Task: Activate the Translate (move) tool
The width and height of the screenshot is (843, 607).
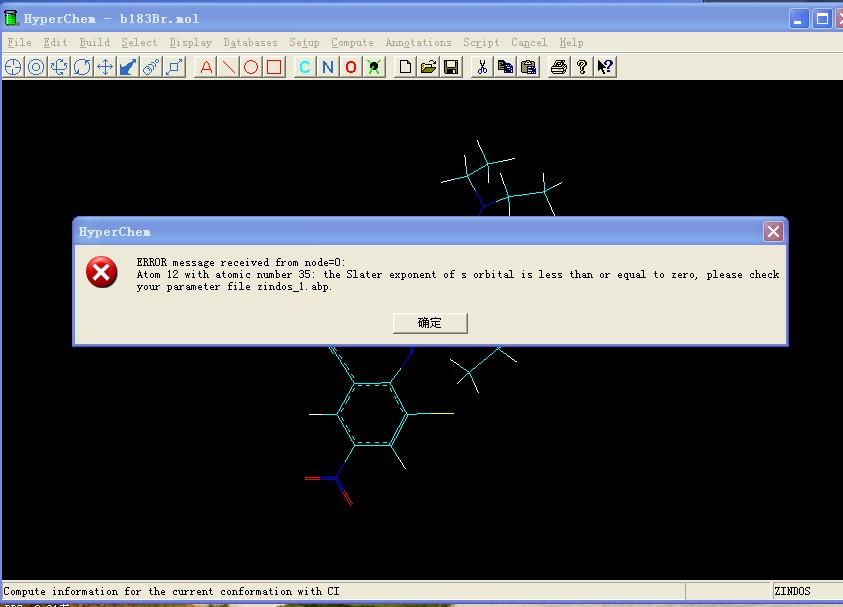Action: (x=105, y=67)
